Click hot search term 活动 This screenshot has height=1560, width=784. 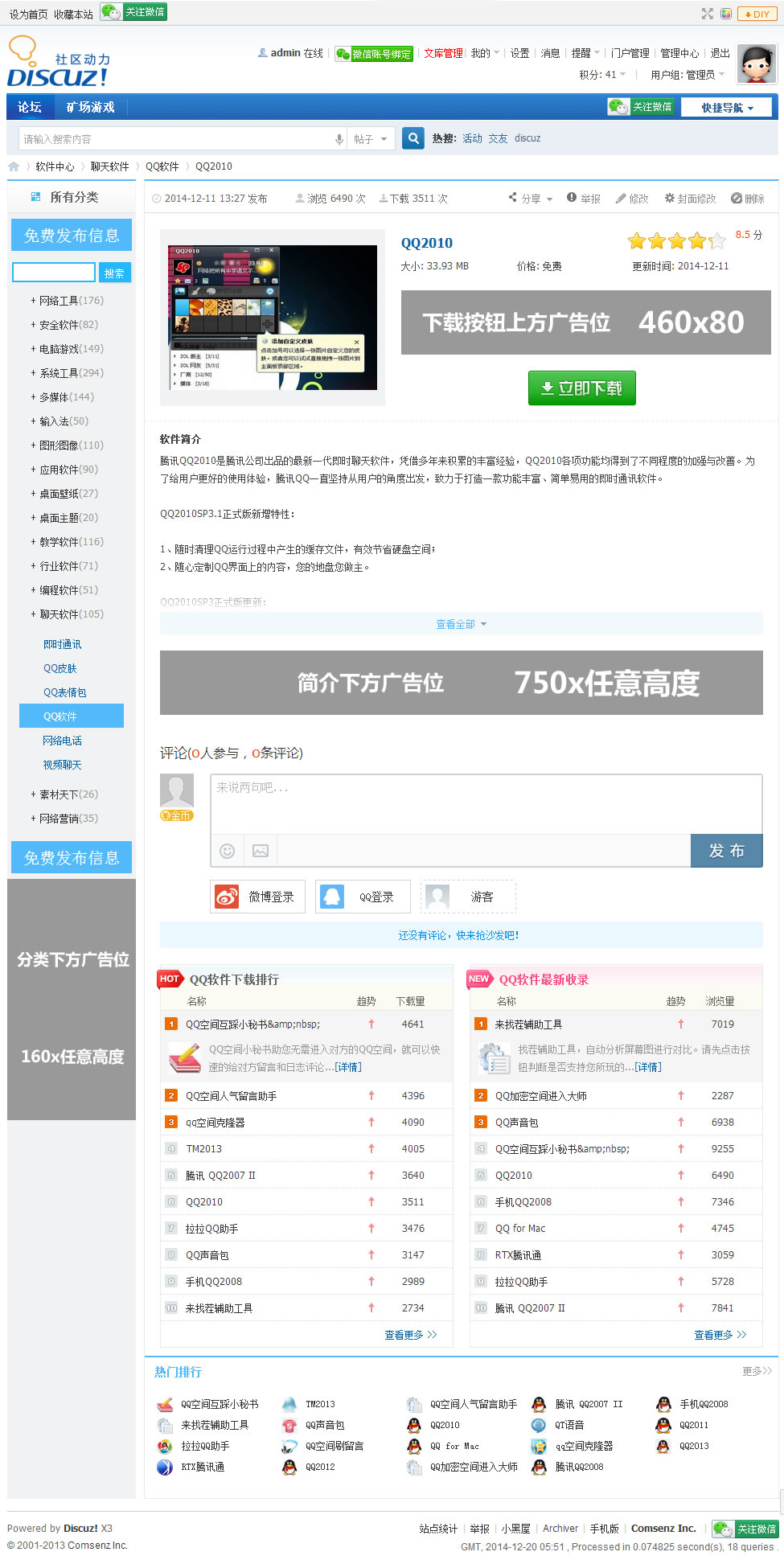(x=473, y=138)
